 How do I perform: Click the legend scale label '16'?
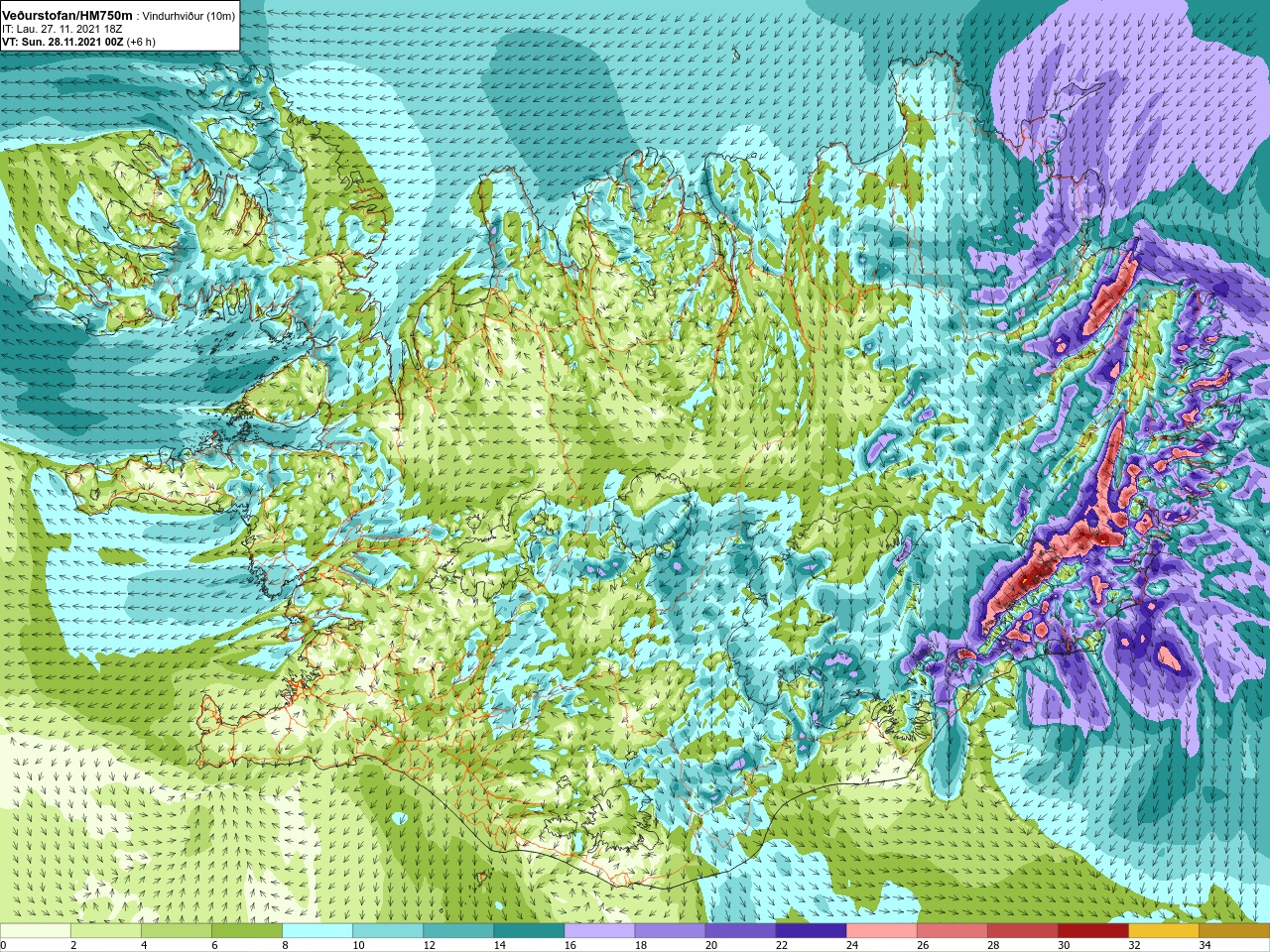[x=570, y=945]
